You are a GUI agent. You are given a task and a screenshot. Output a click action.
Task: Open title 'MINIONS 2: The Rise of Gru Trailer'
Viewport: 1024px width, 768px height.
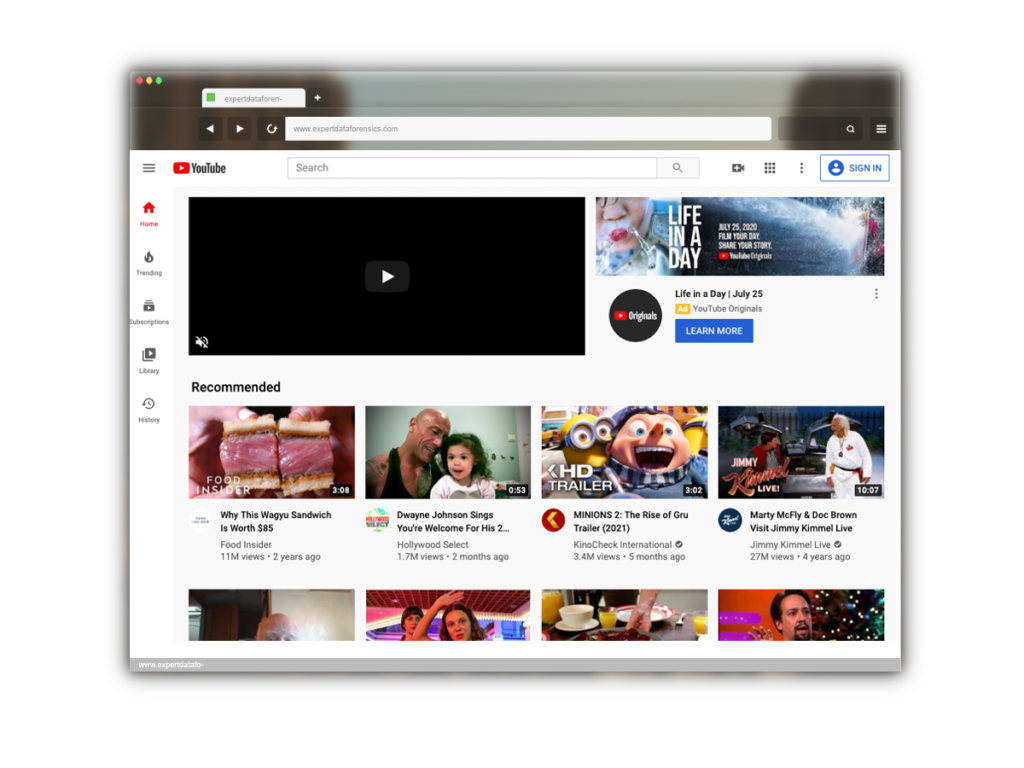[631, 521]
